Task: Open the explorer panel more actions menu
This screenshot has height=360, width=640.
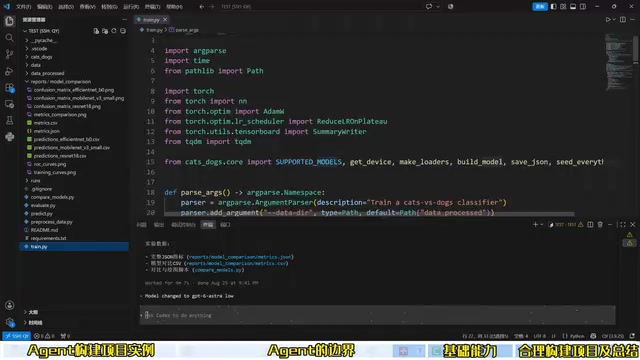Action: click(124, 20)
